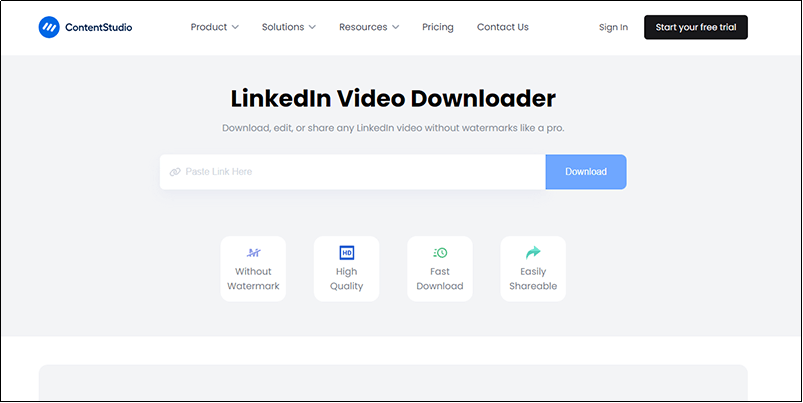Click the Without Watermark icon
Screen dimensions: 803x403
(253, 252)
